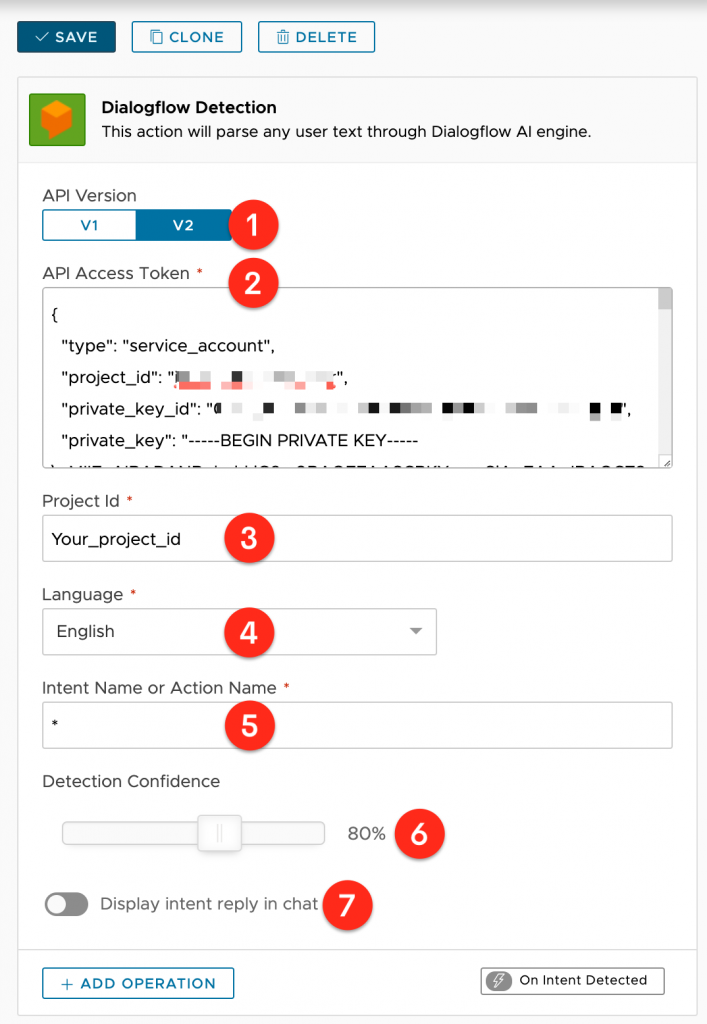The height and width of the screenshot is (1024, 707).
Task: Click the SAVE button
Action: click(x=67, y=37)
